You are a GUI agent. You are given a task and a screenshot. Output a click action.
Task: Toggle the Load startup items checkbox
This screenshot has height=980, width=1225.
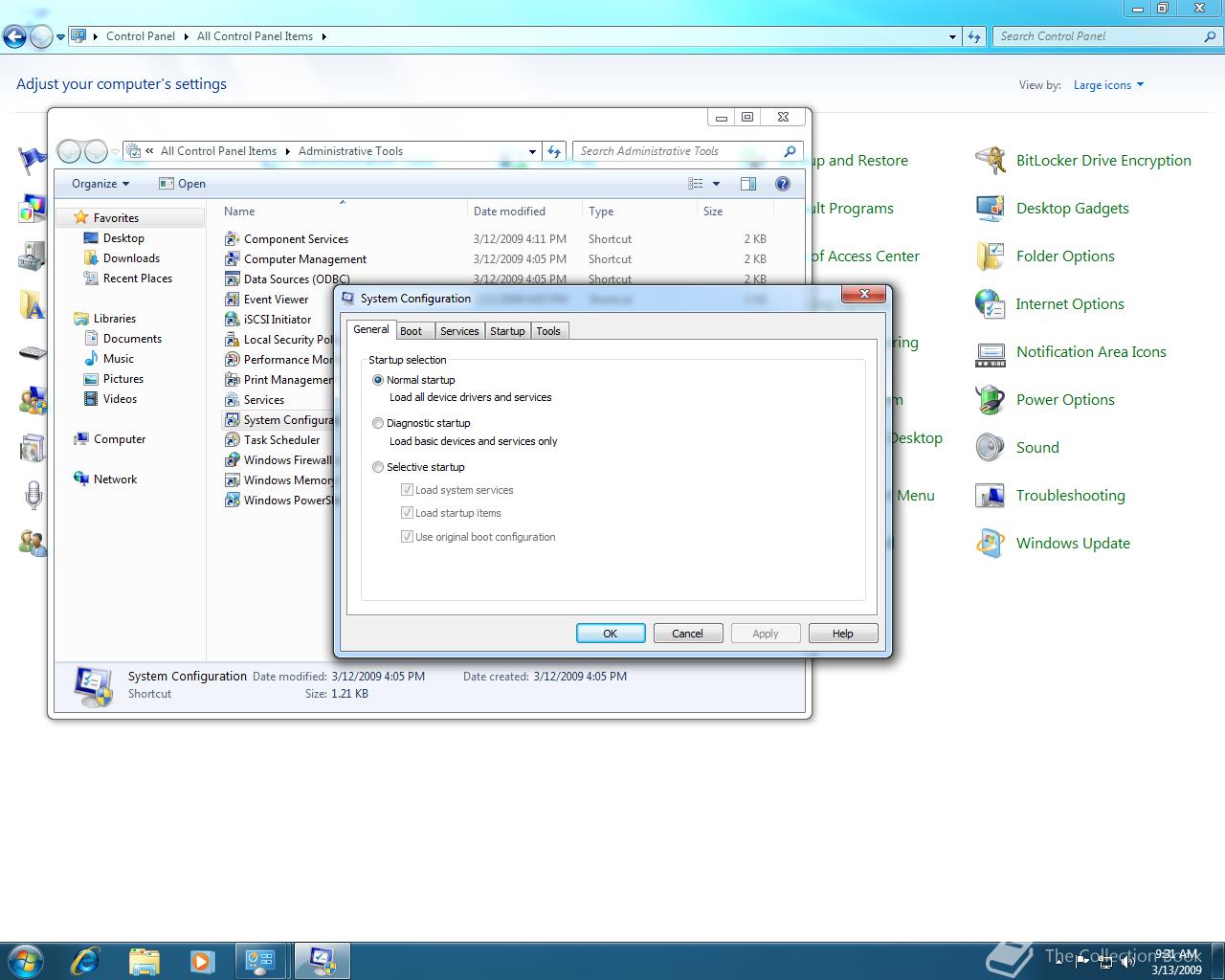tap(407, 512)
